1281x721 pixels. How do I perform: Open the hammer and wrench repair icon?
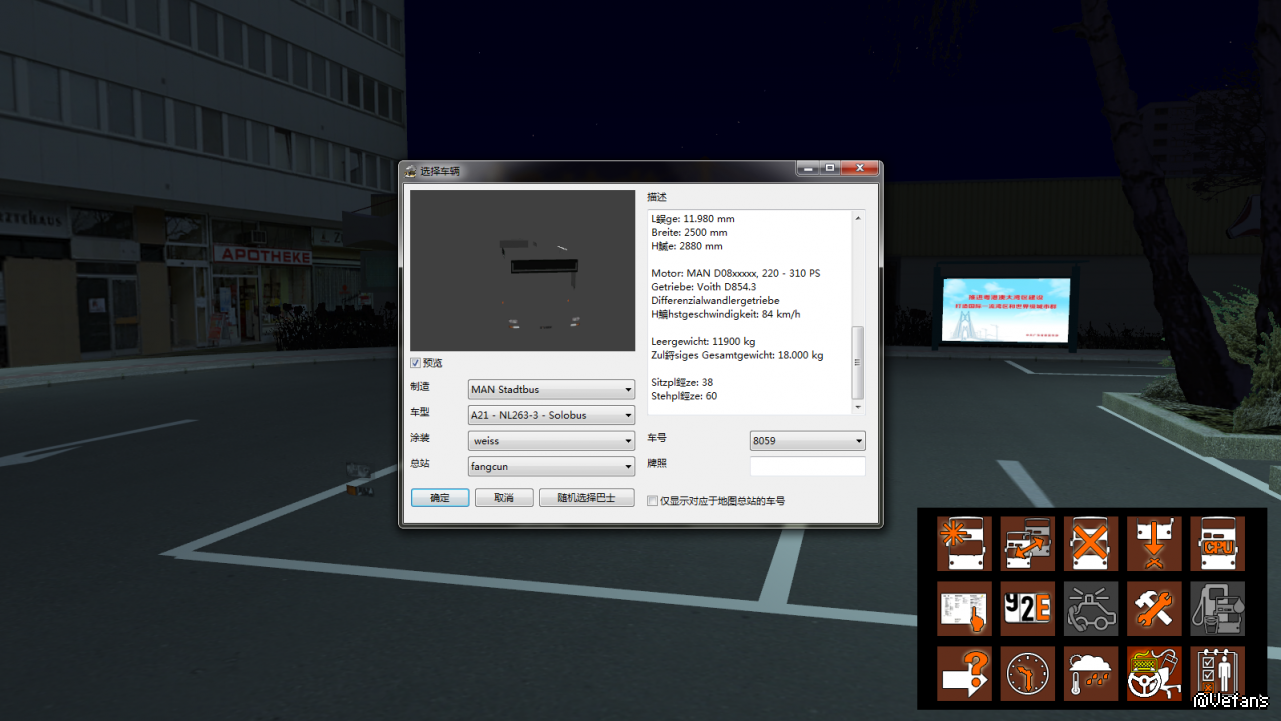coord(1154,609)
